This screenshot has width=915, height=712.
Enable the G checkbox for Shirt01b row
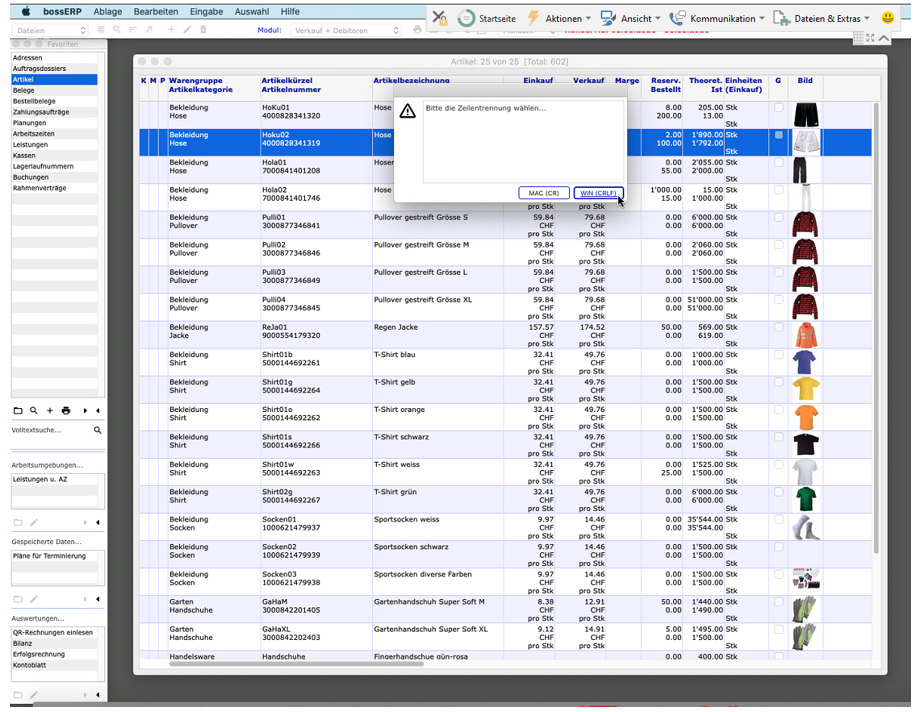click(x=779, y=355)
